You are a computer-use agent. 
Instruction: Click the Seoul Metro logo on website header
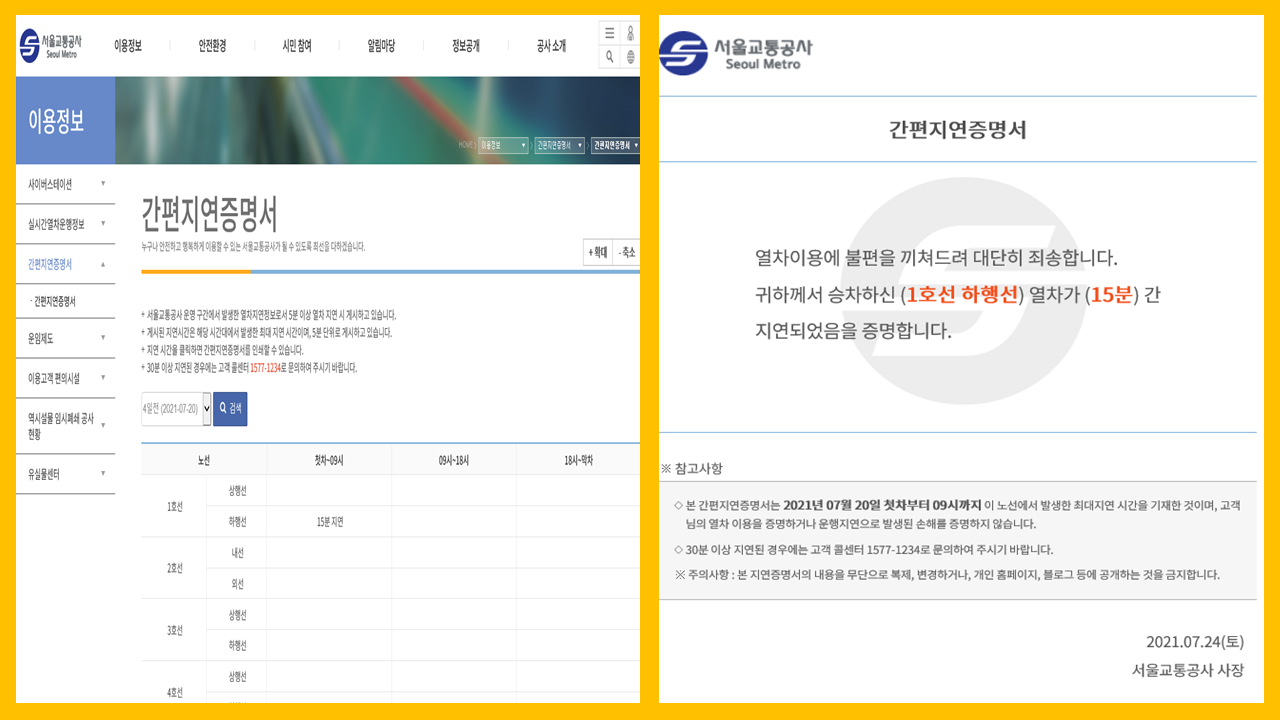coord(52,45)
